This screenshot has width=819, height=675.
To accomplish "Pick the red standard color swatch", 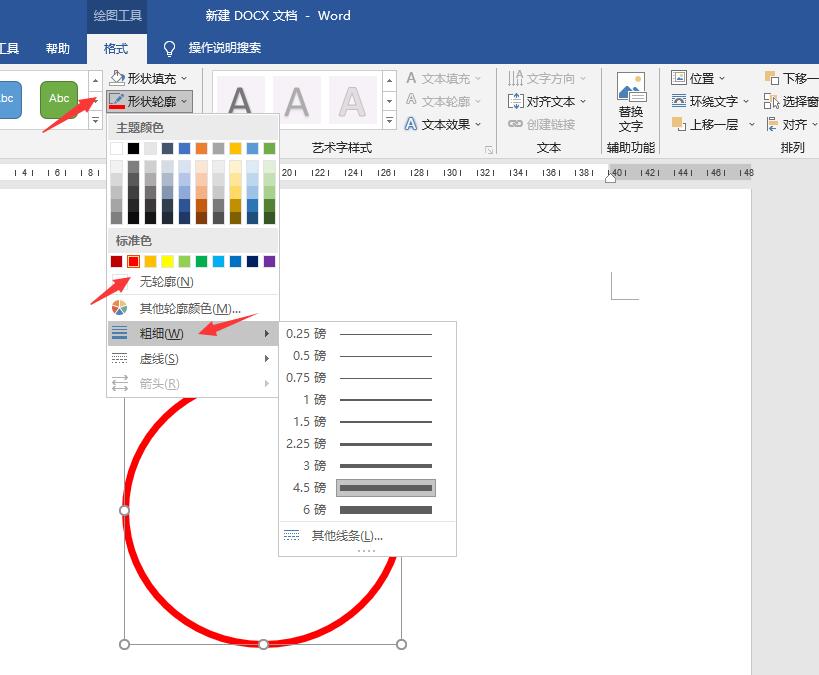I will coord(134,261).
